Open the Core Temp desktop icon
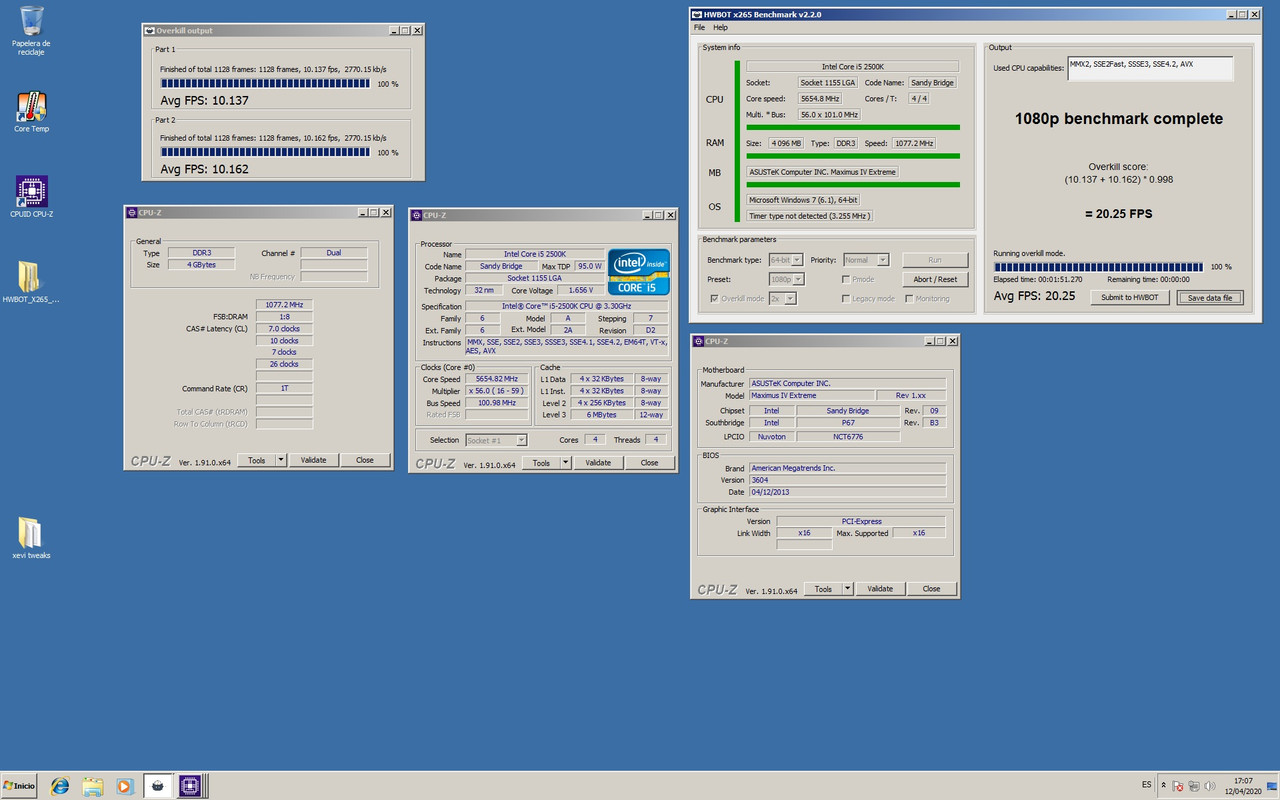 (x=31, y=112)
